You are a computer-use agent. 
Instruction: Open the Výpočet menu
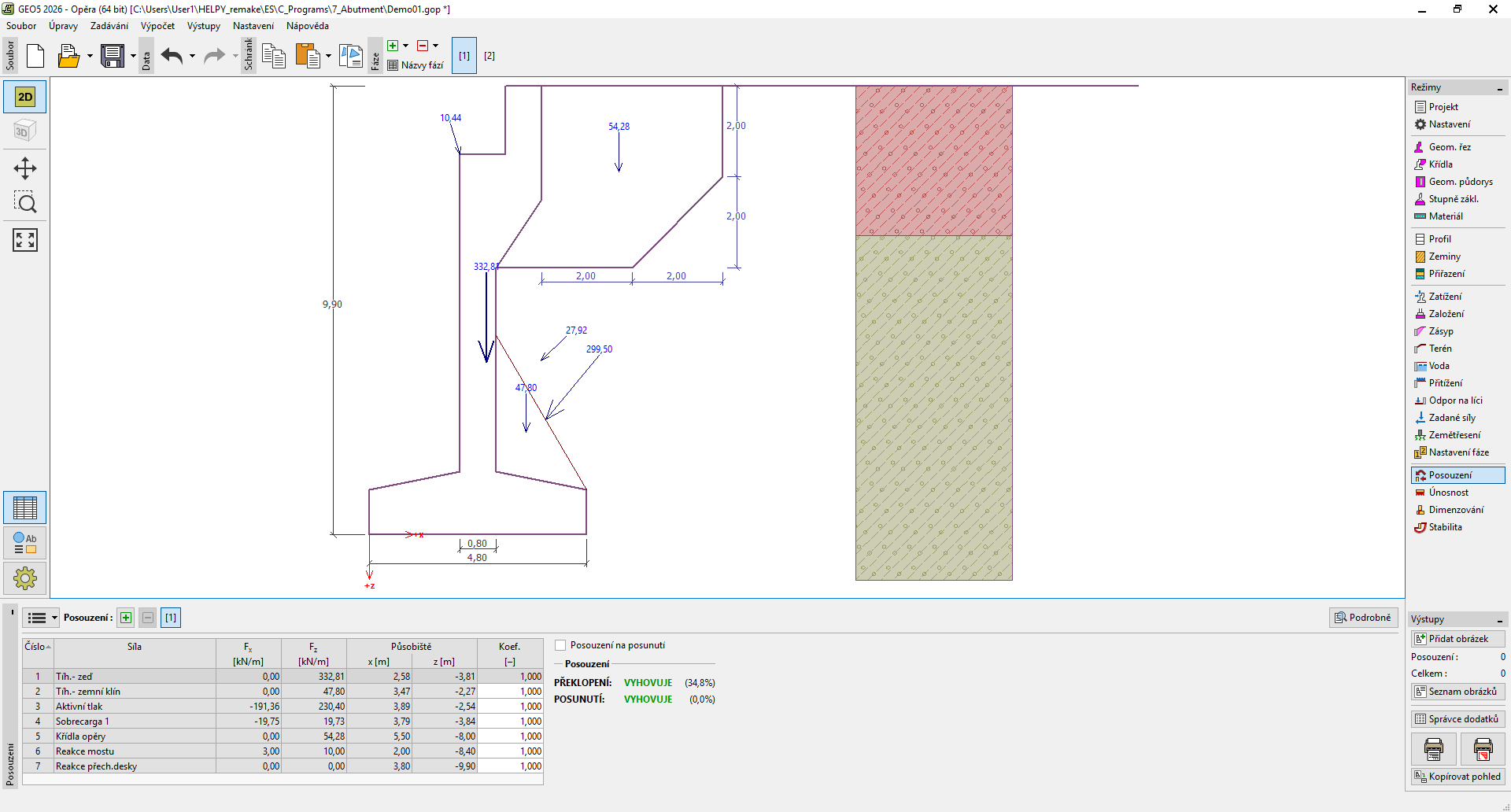click(x=157, y=26)
